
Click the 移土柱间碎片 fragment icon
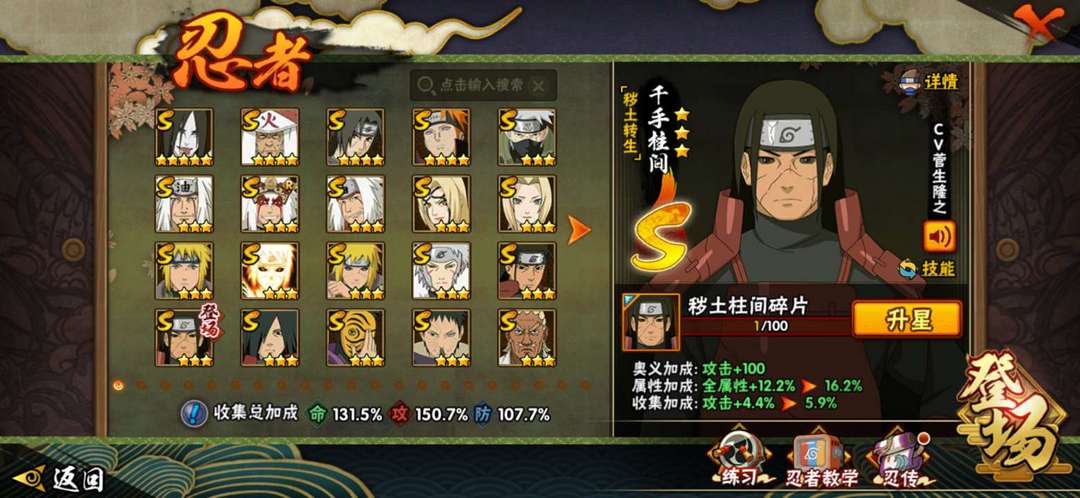tap(650, 322)
